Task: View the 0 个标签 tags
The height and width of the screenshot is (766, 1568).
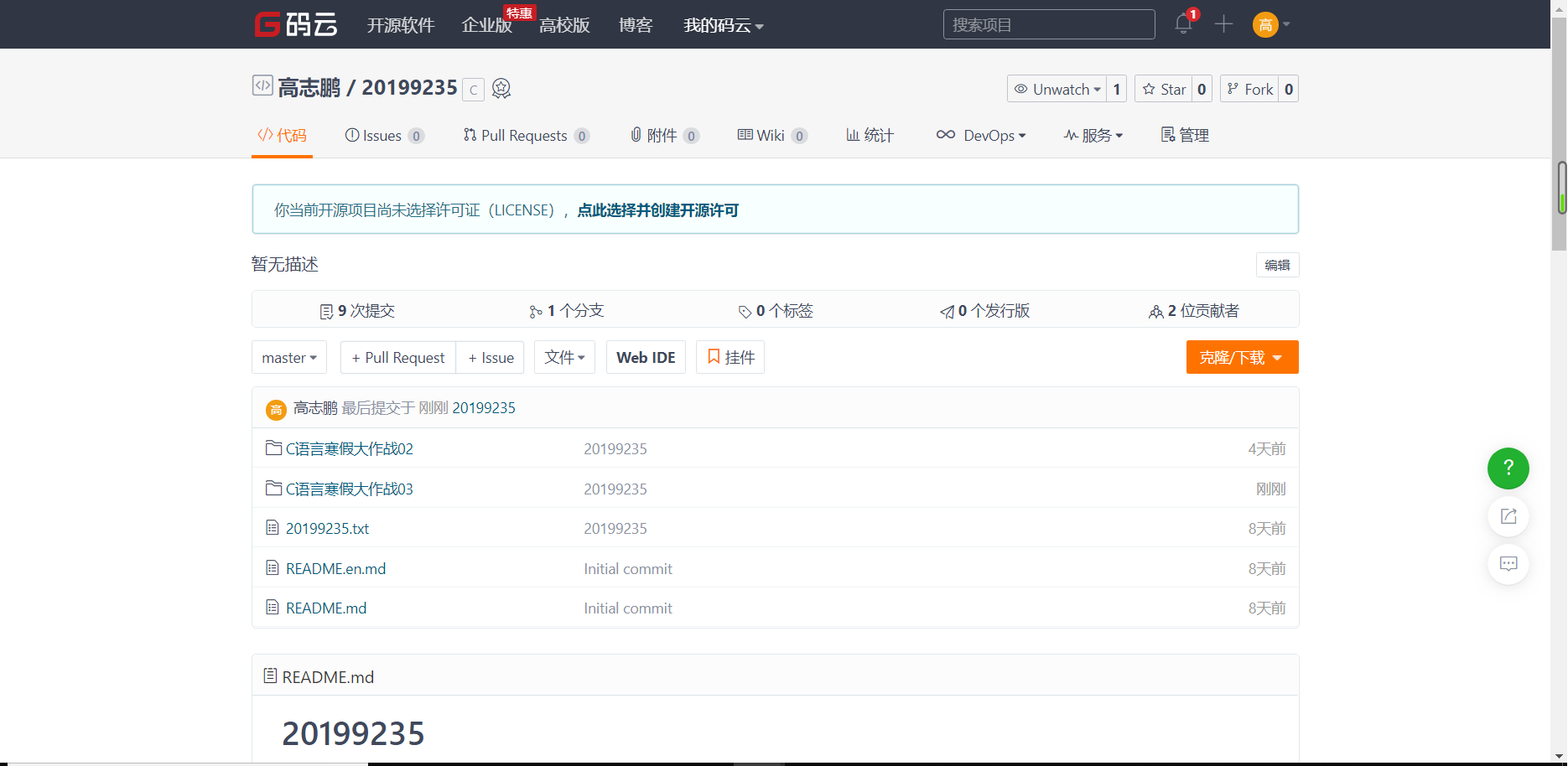Action: [x=776, y=311]
